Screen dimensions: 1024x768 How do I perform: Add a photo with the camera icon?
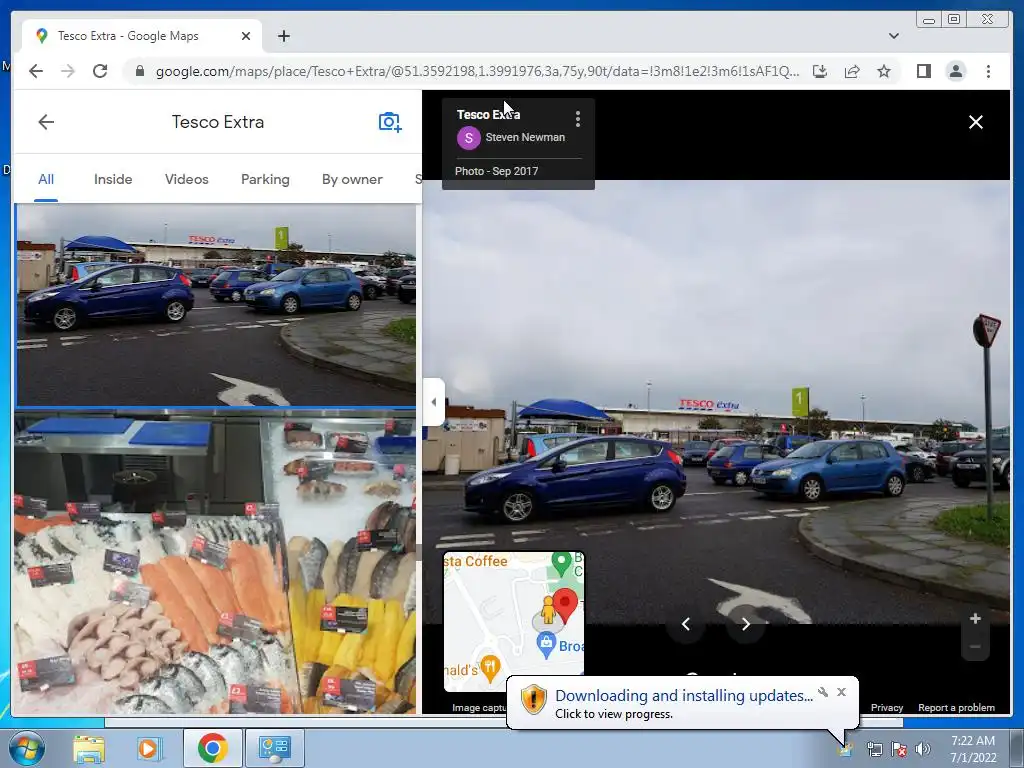(390, 121)
